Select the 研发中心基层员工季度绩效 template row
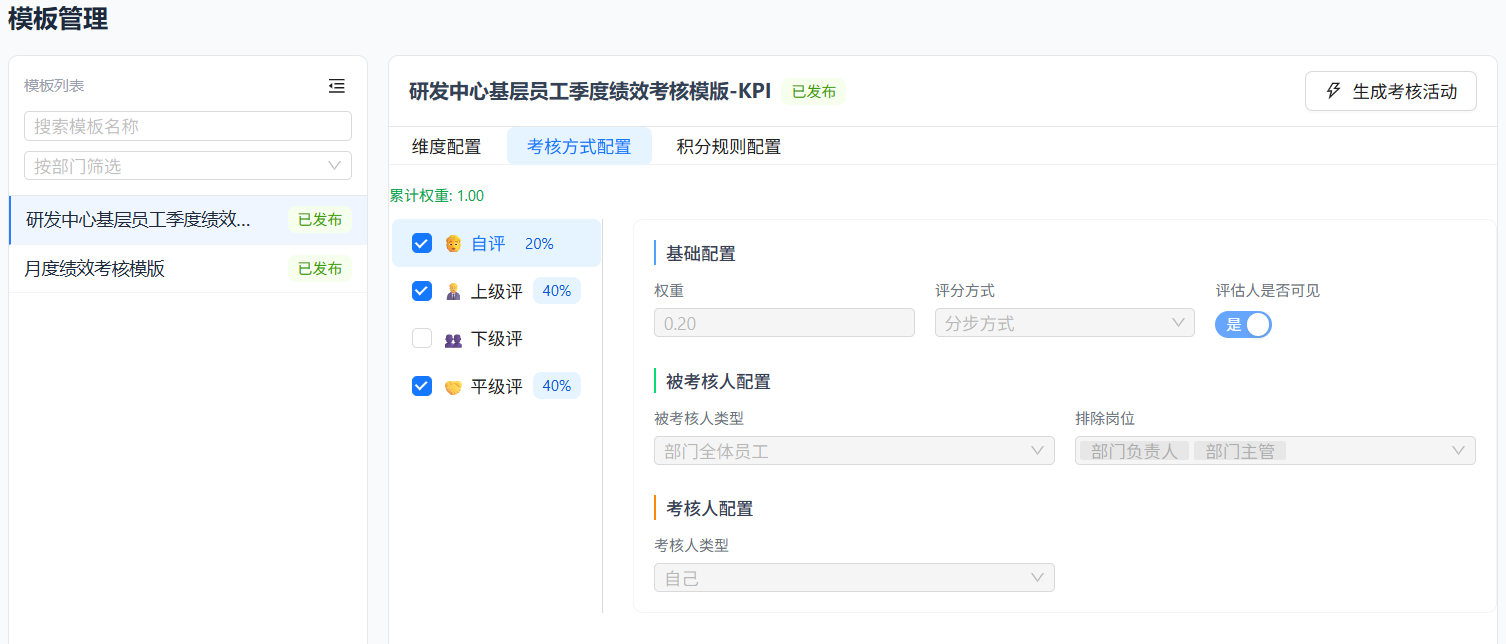The width and height of the screenshot is (1506, 644). (x=188, y=220)
